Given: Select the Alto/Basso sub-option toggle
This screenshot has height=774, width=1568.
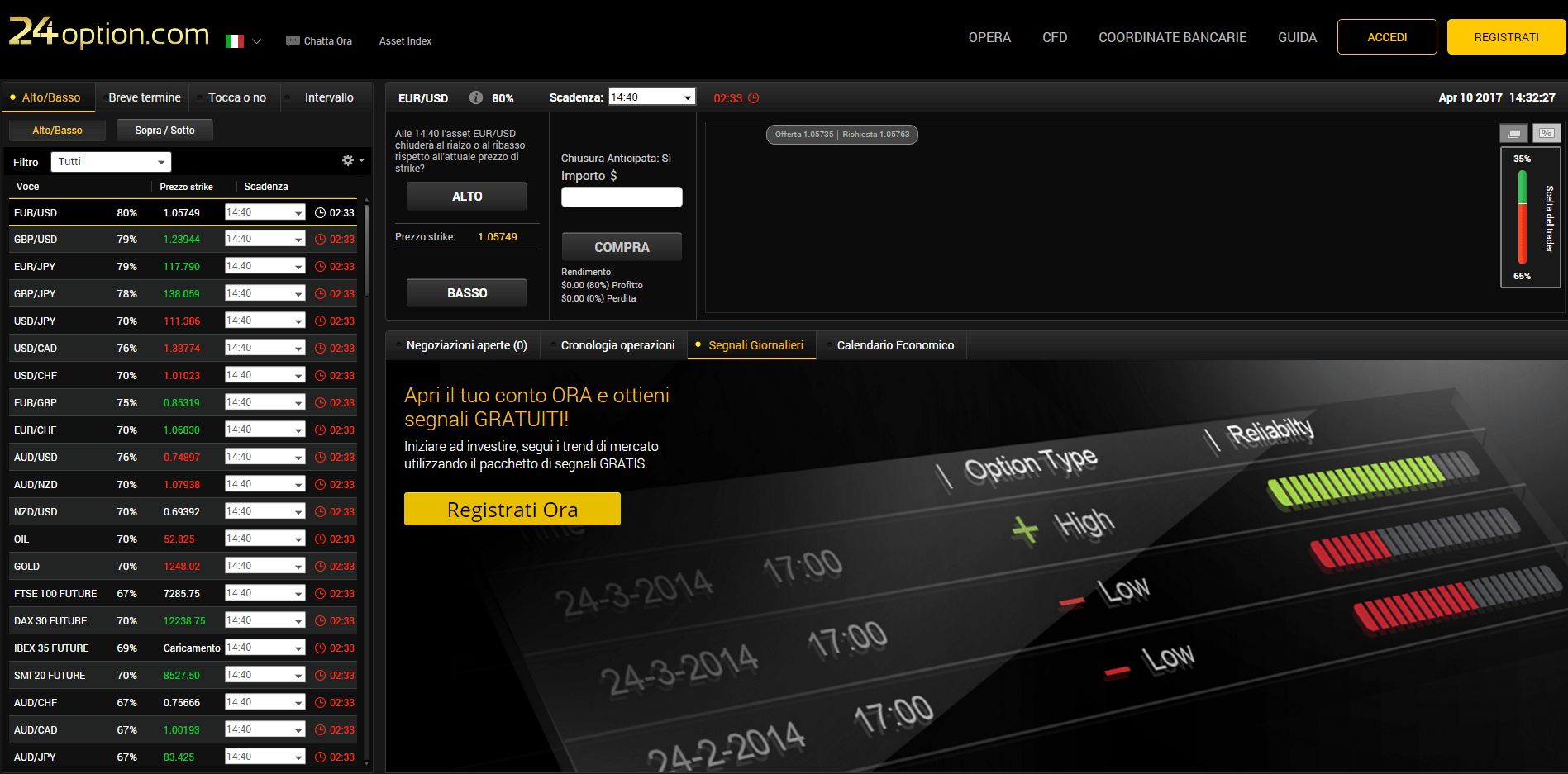Looking at the screenshot, I should pyautogui.click(x=57, y=131).
